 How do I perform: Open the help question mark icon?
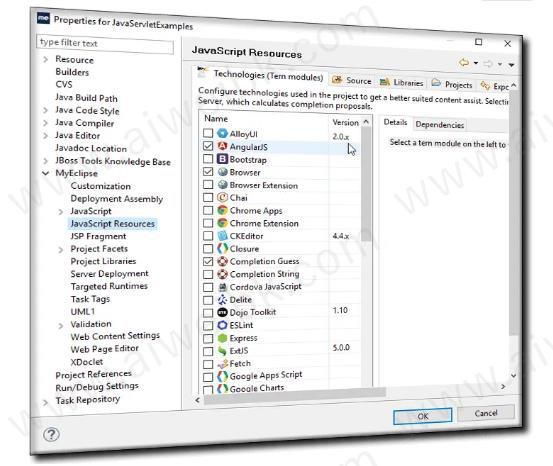51,435
